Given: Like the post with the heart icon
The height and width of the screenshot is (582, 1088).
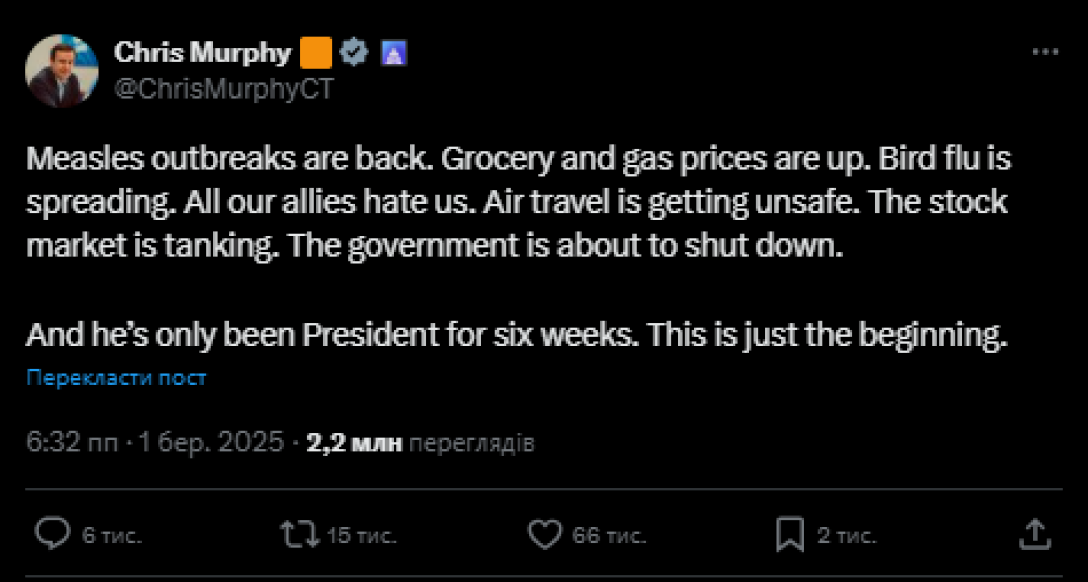Looking at the screenshot, I should (545, 534).
